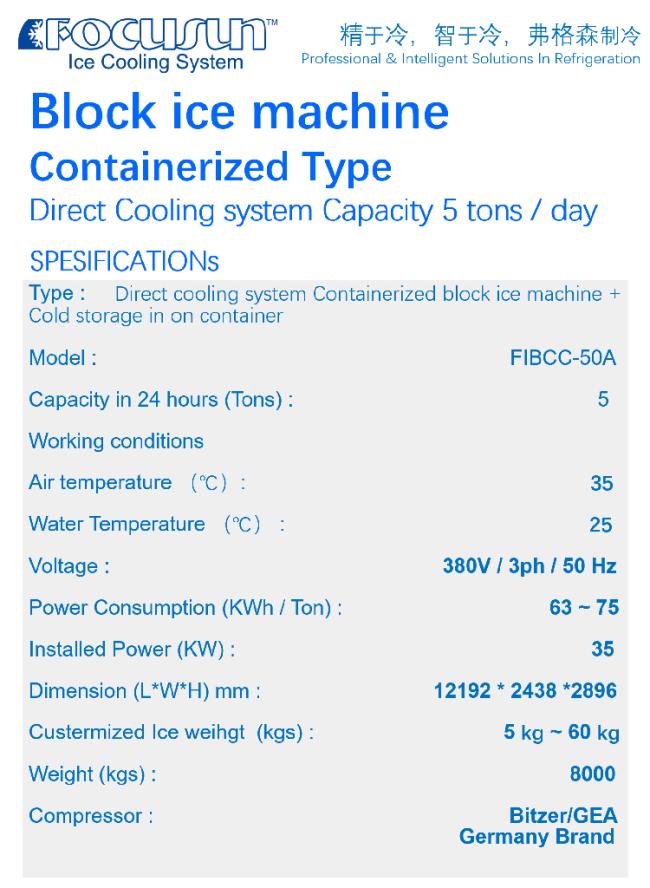Click the power consumption value "63 ~ 75"

(x=583, y=608)
